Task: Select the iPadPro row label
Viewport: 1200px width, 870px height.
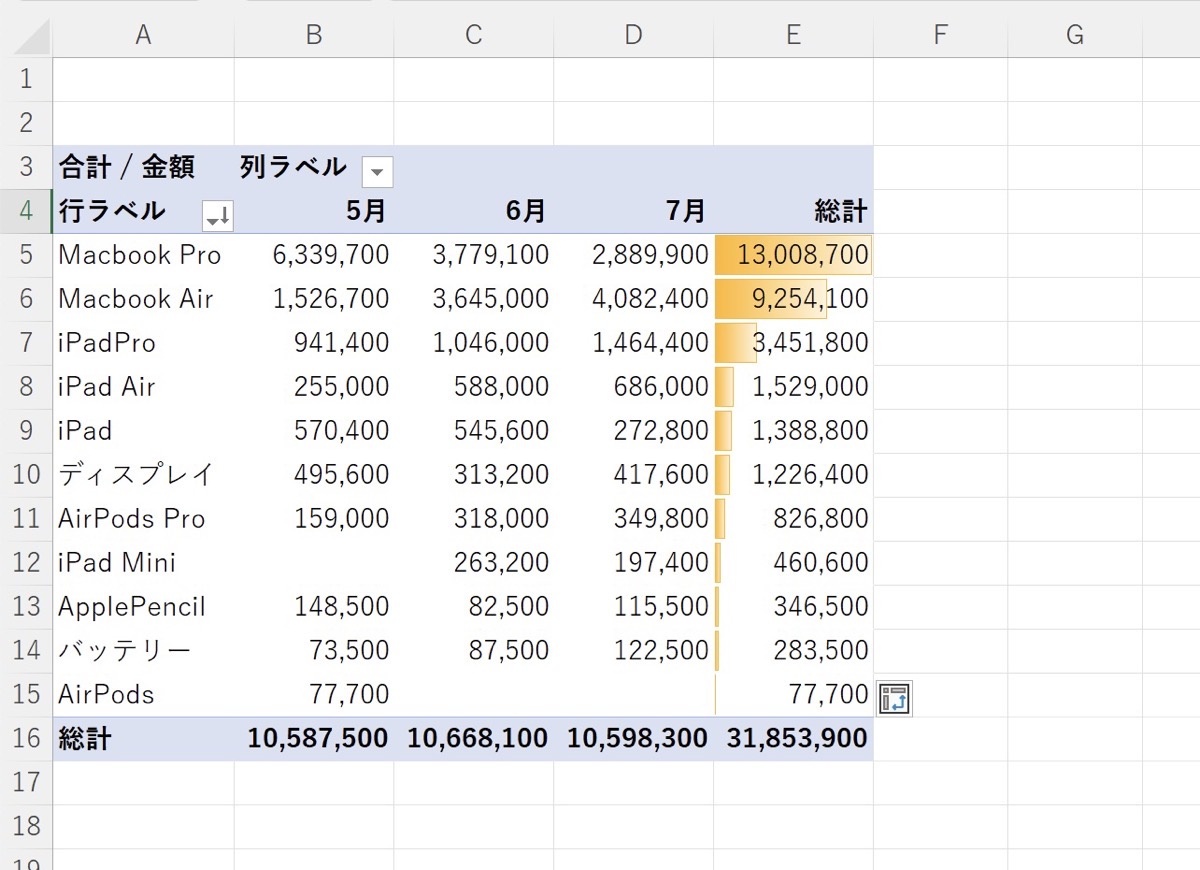Action: point(143,343)
